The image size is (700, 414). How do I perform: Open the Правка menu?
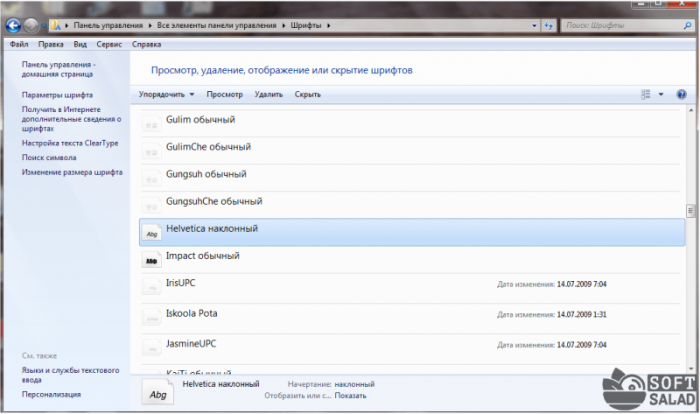coord(50,44)
